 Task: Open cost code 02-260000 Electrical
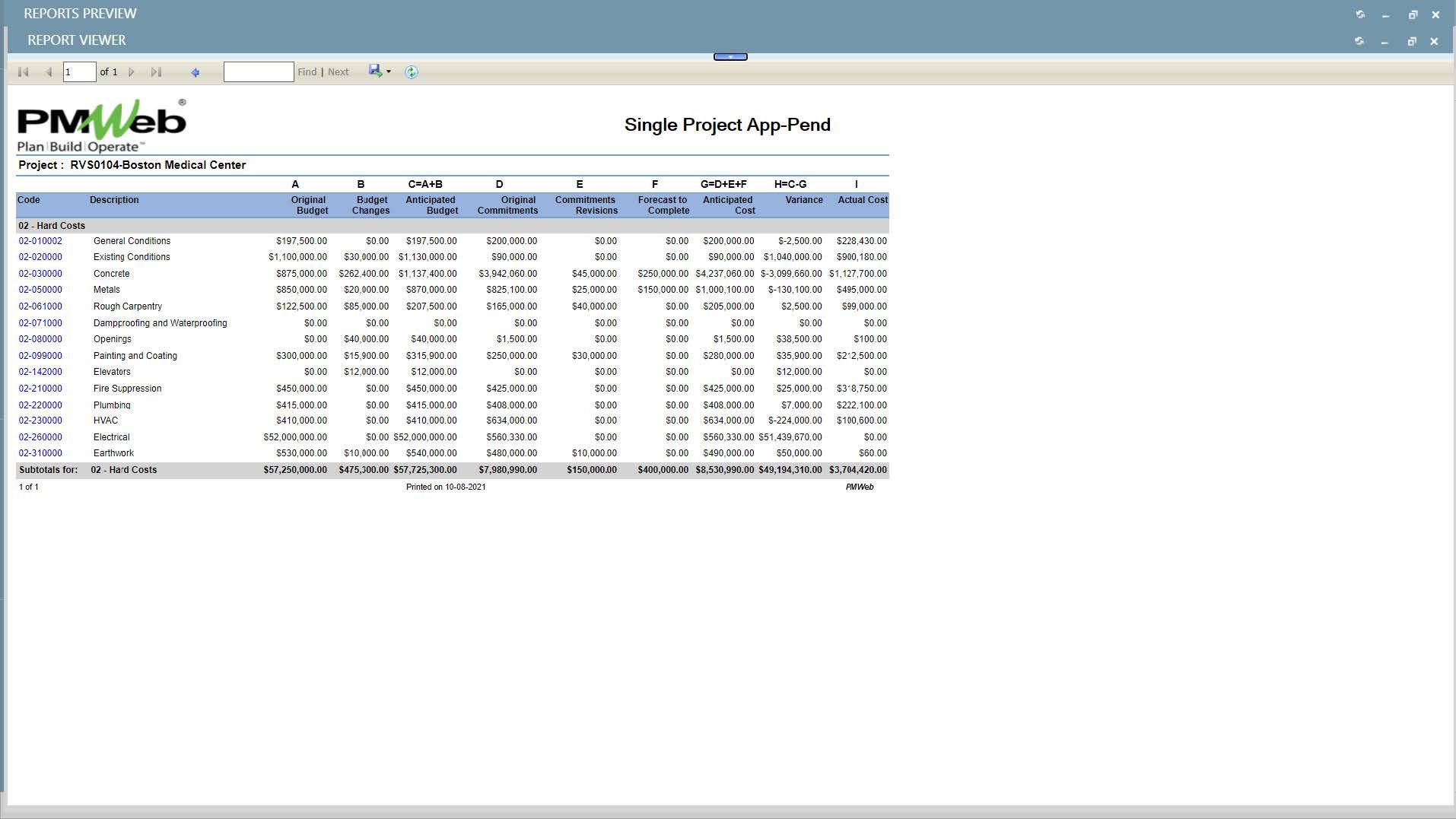pos(40,437)
